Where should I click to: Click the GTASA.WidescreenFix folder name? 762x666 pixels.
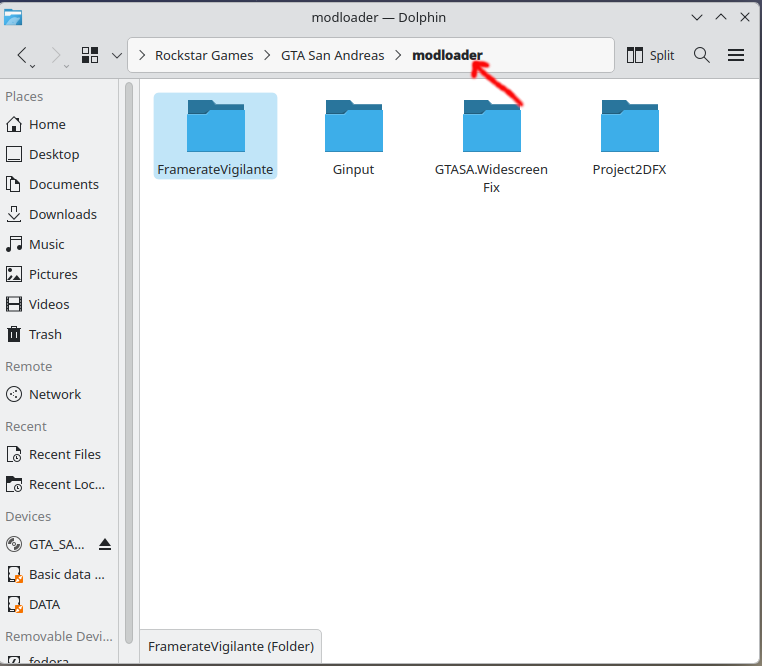click(x=491, y=178)
